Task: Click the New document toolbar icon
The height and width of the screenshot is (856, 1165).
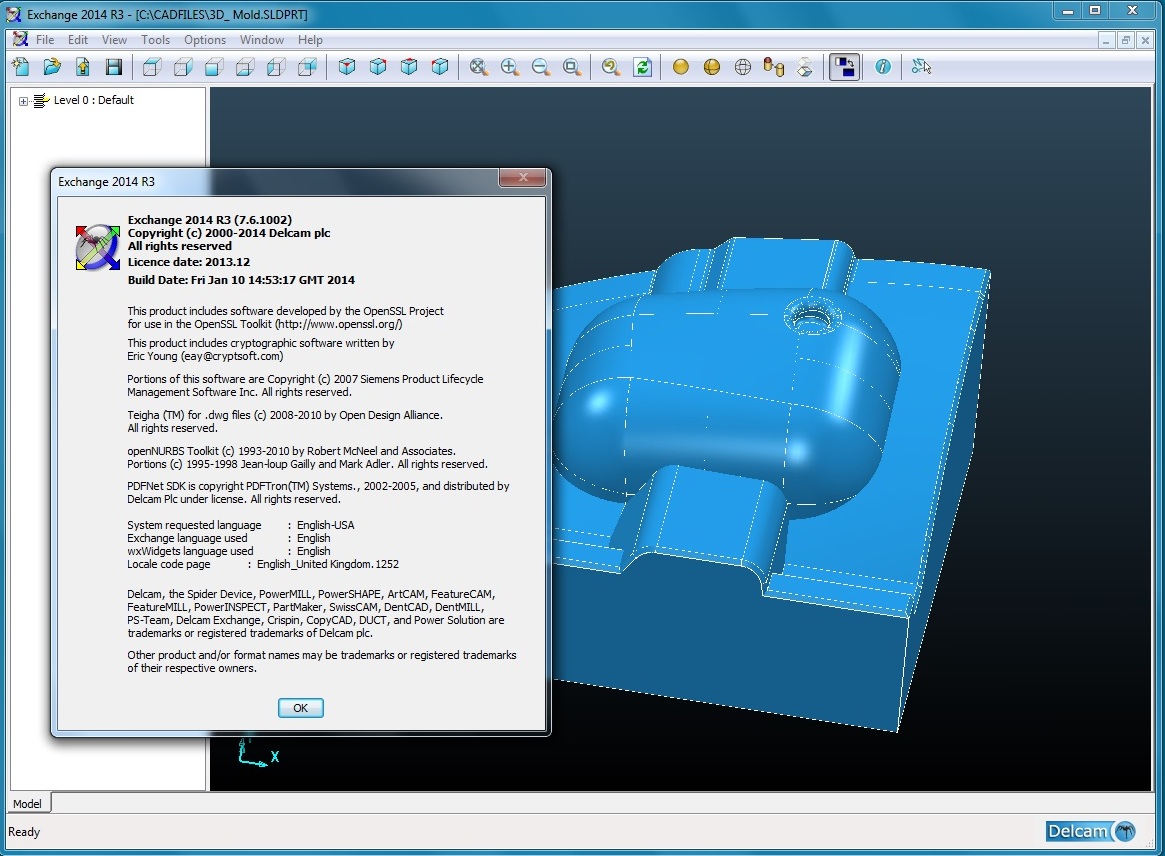Action: point(21,67)
